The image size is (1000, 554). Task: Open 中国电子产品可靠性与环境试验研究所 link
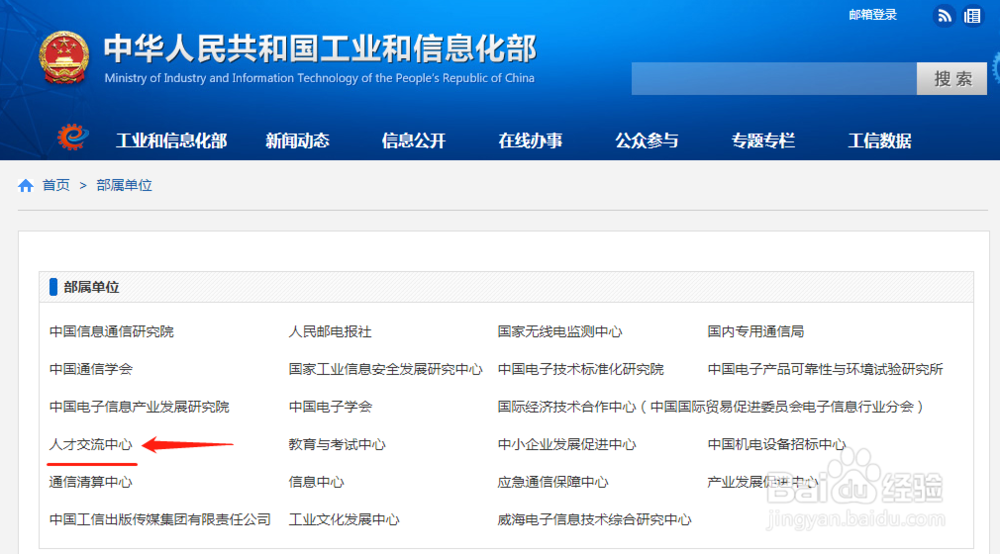click(825, 369)
